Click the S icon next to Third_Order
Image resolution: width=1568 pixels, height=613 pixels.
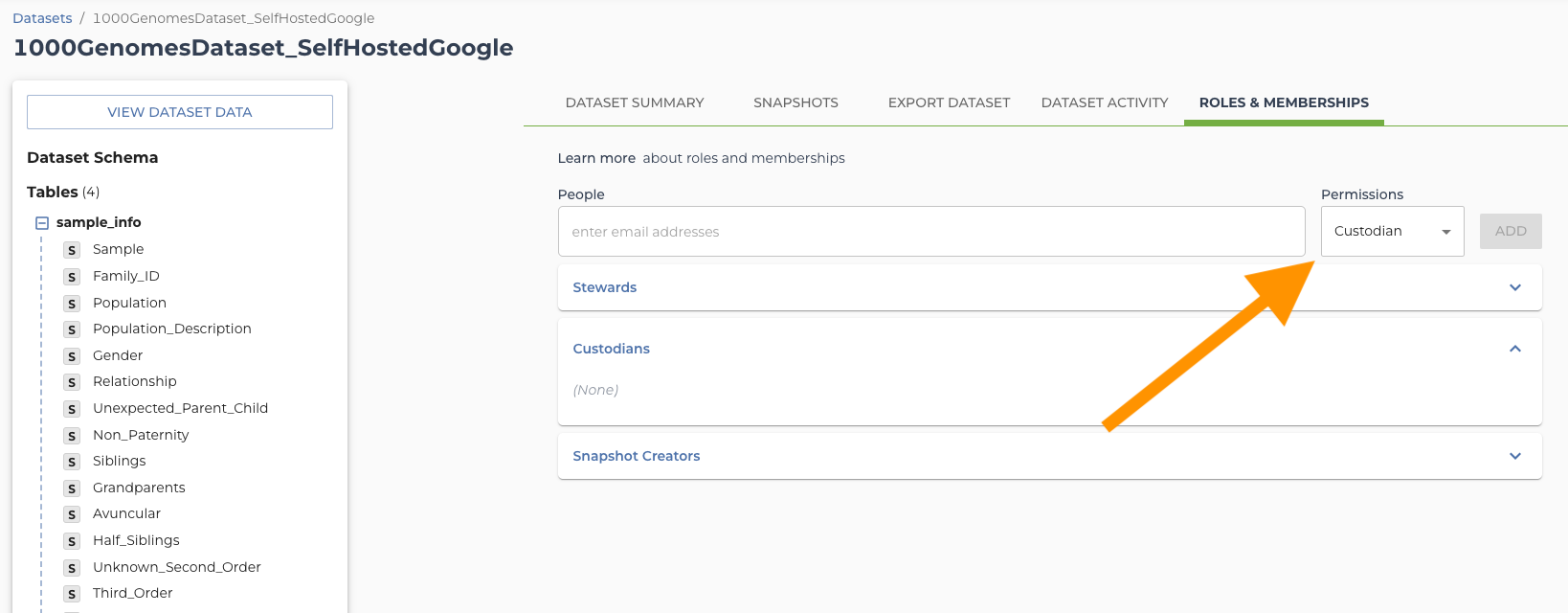(72, 594)
